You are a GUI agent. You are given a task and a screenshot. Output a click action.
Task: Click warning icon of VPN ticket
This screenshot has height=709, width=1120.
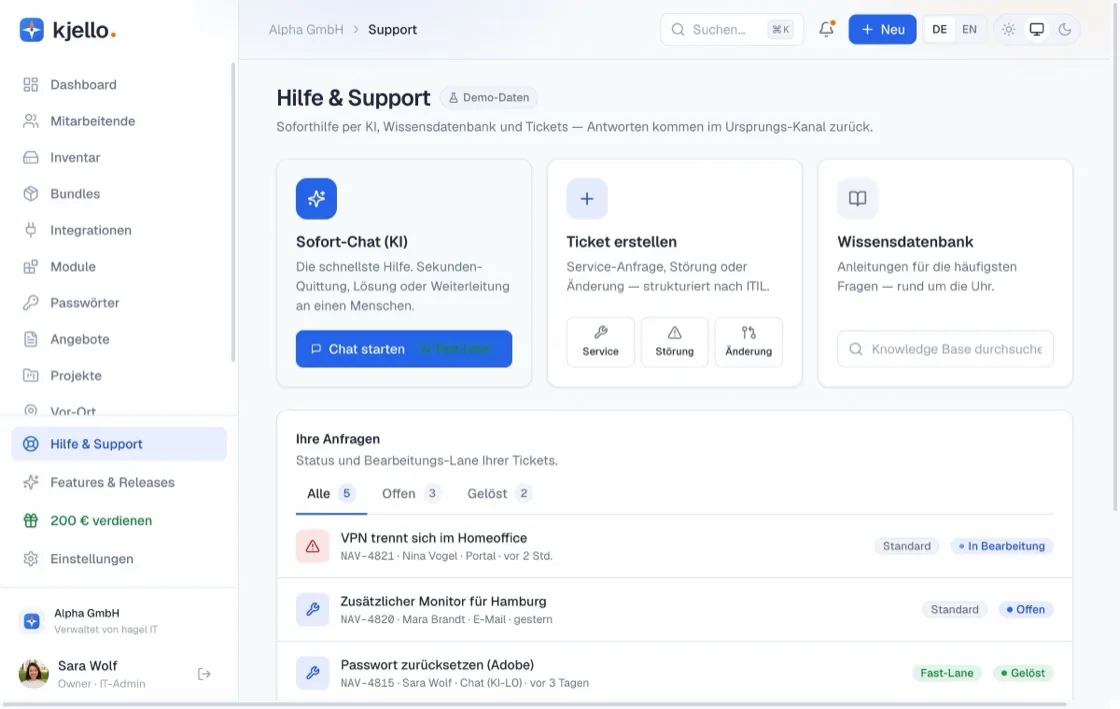(x=313, y=546)
